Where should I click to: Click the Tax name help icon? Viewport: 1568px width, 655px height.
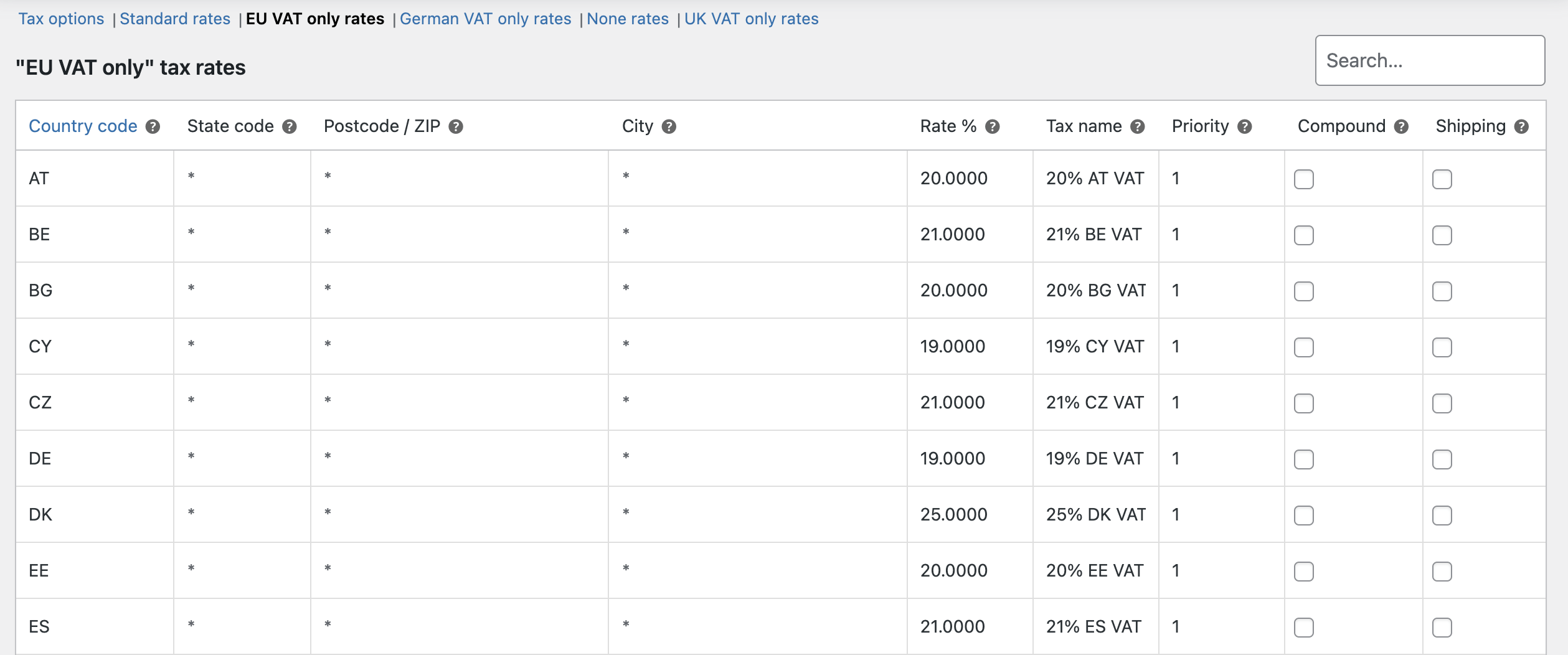click(1138, 127)
